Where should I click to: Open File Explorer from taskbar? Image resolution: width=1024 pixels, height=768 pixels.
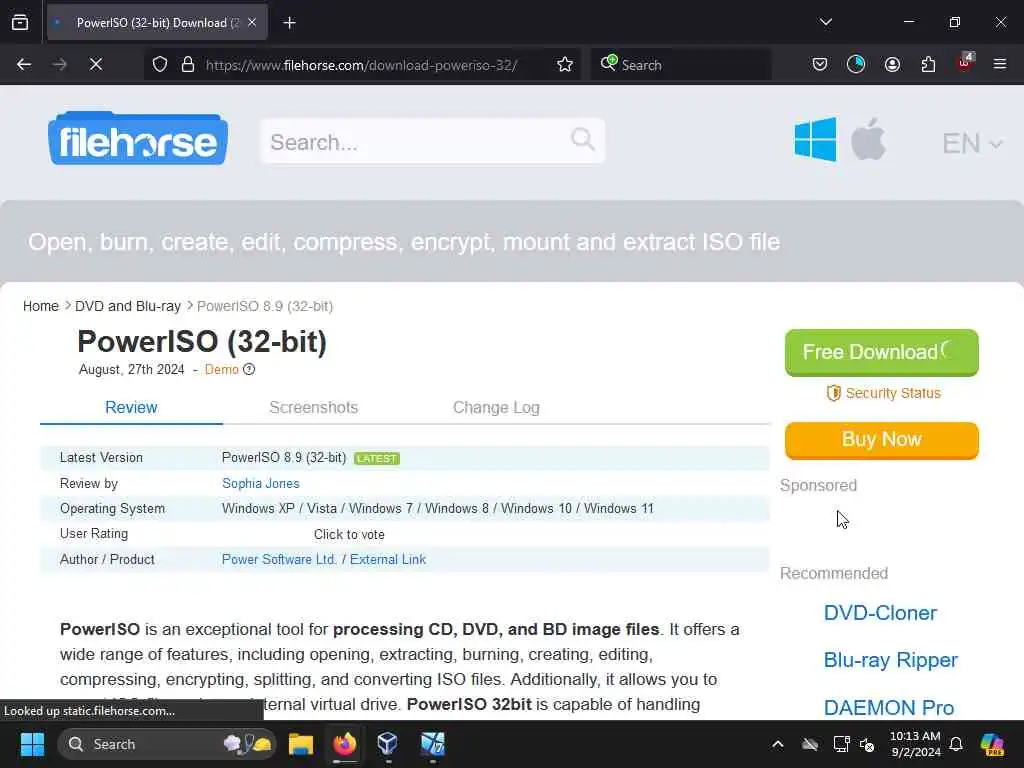coord(301,744)
